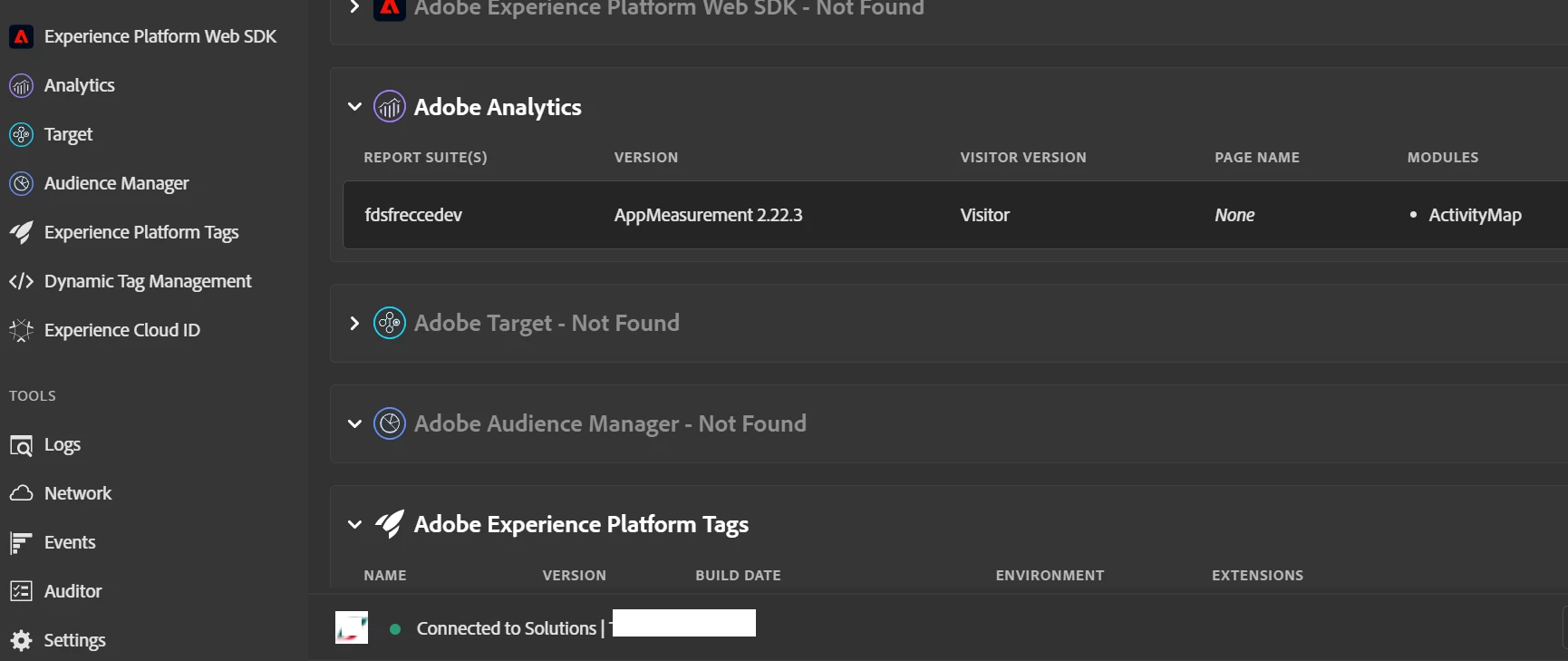Viewport: 1568px width, 661px height.
Task: Click the Audience Manager sidebar icon
Action: (x=21, y=183)
